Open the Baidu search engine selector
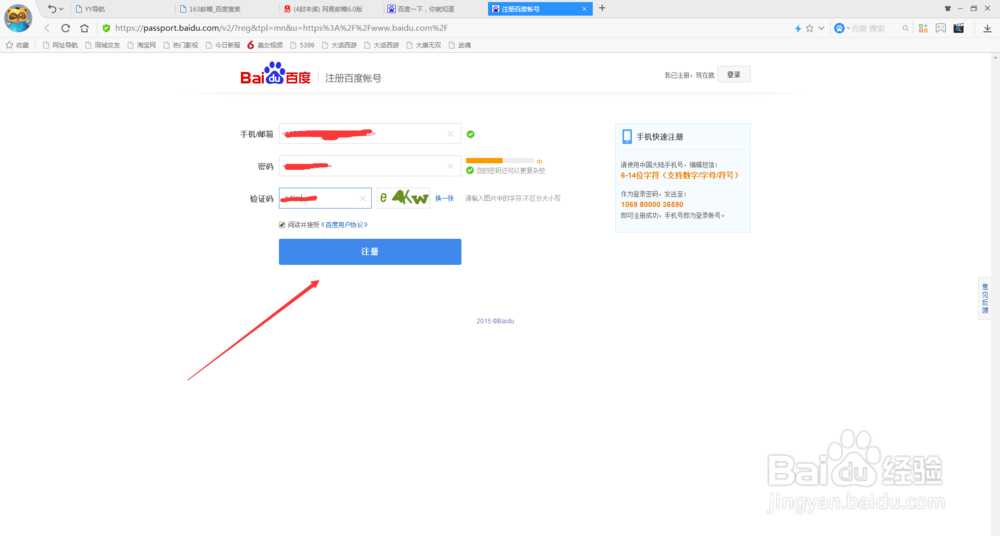The image size is (1000, 536). click(841, 28)
